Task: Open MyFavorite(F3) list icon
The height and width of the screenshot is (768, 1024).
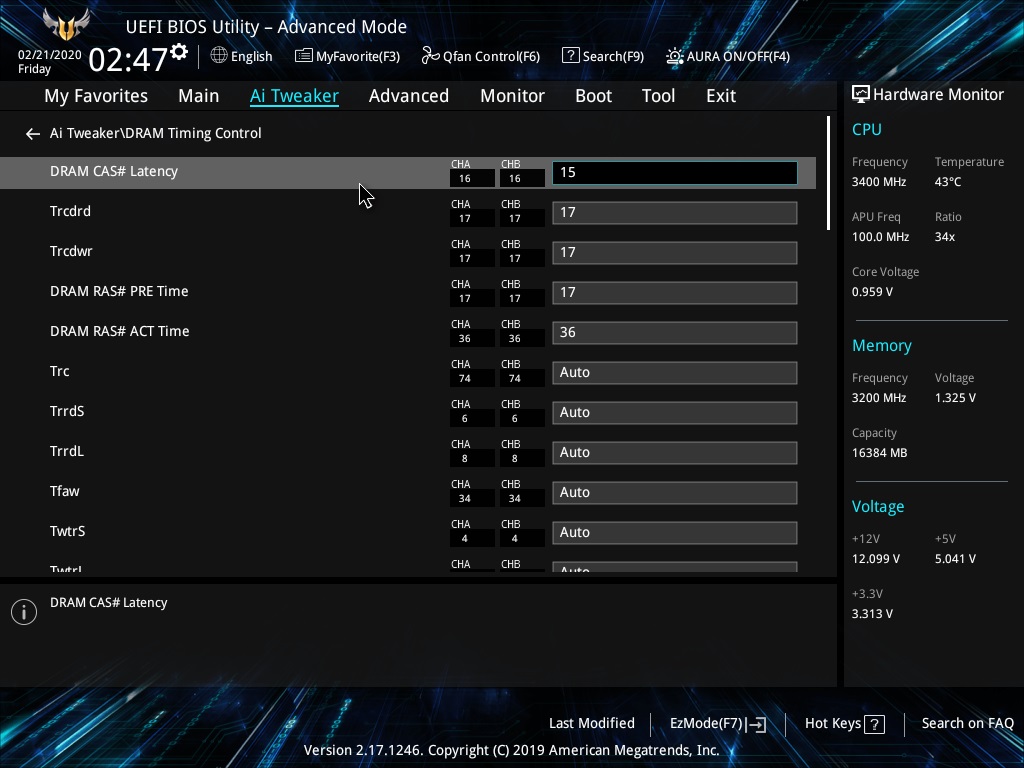Action: tap(303, 56)
